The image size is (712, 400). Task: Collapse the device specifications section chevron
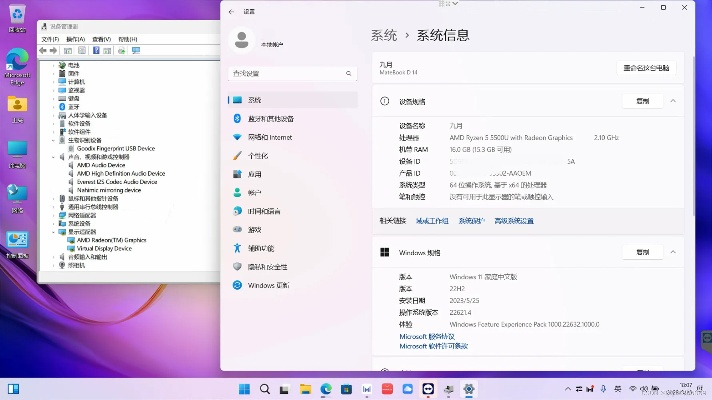click(x=673, y=101)
